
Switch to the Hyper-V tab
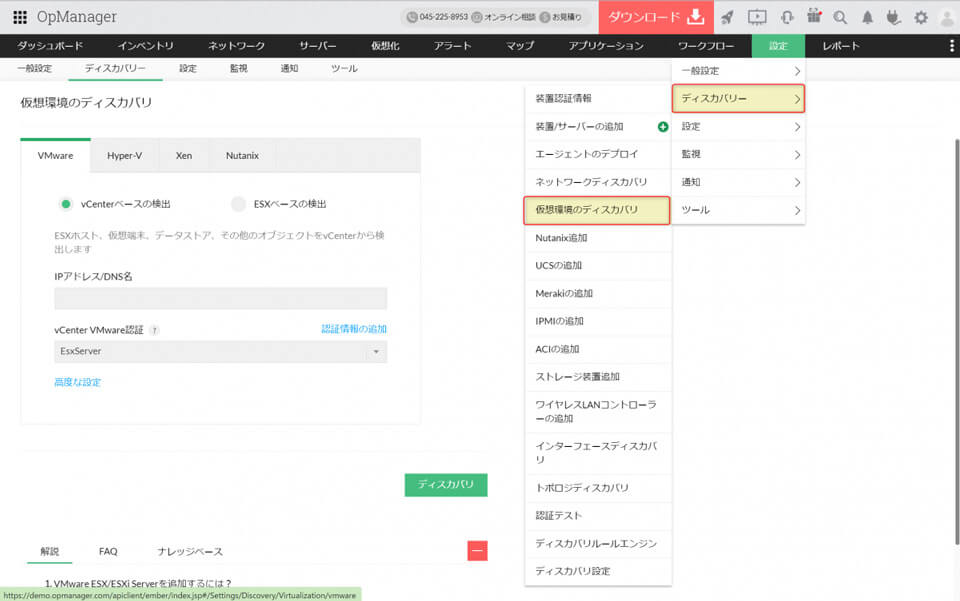124,155
